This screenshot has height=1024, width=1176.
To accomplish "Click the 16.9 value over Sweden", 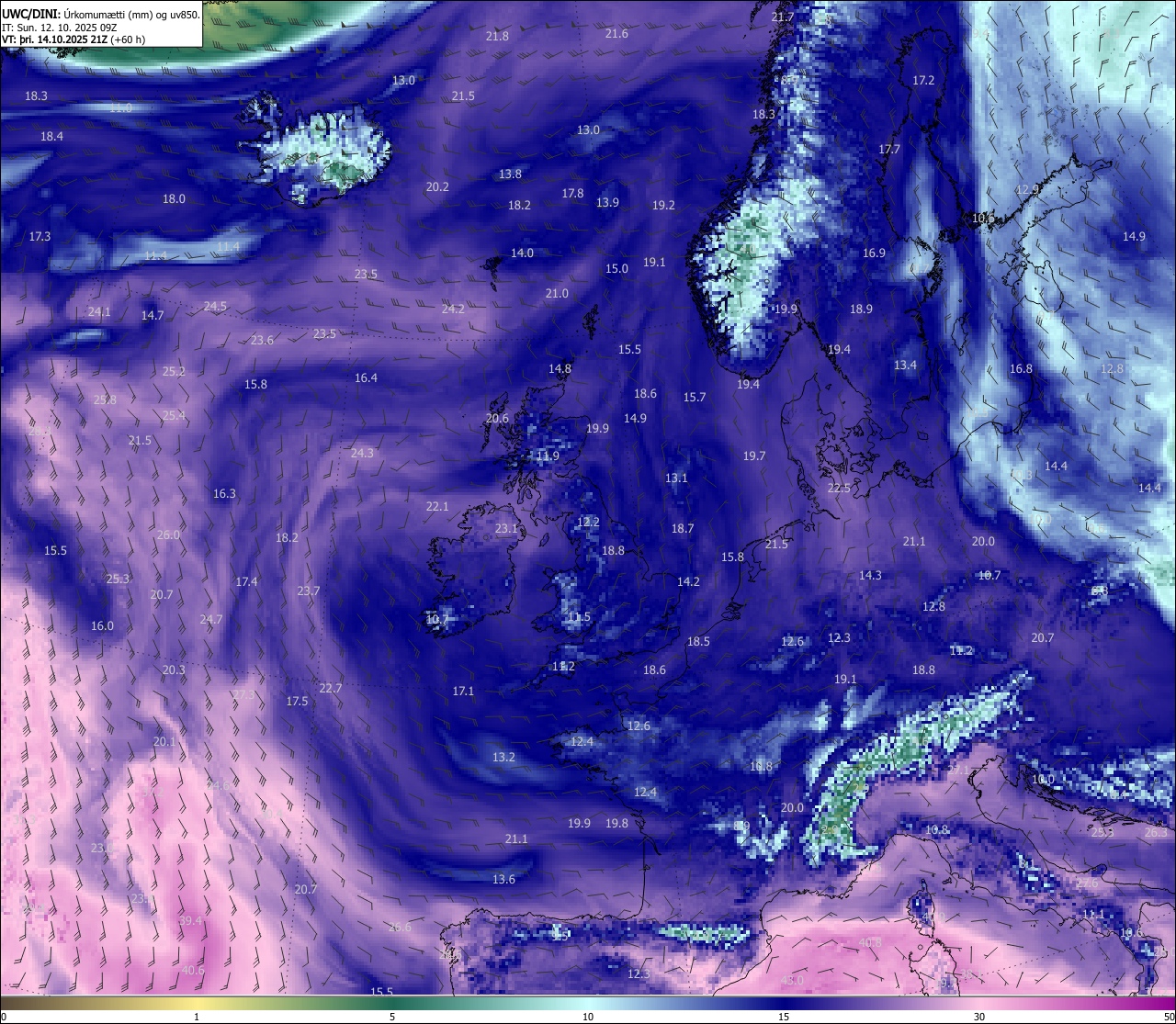I will click(874, 253).
